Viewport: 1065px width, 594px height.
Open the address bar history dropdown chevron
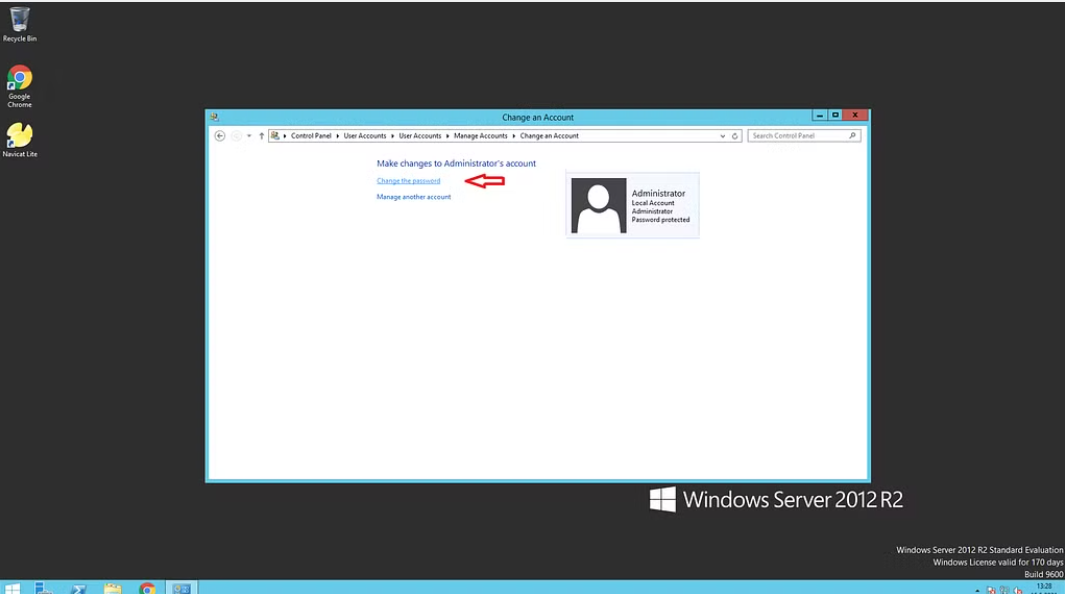[723, 136]
